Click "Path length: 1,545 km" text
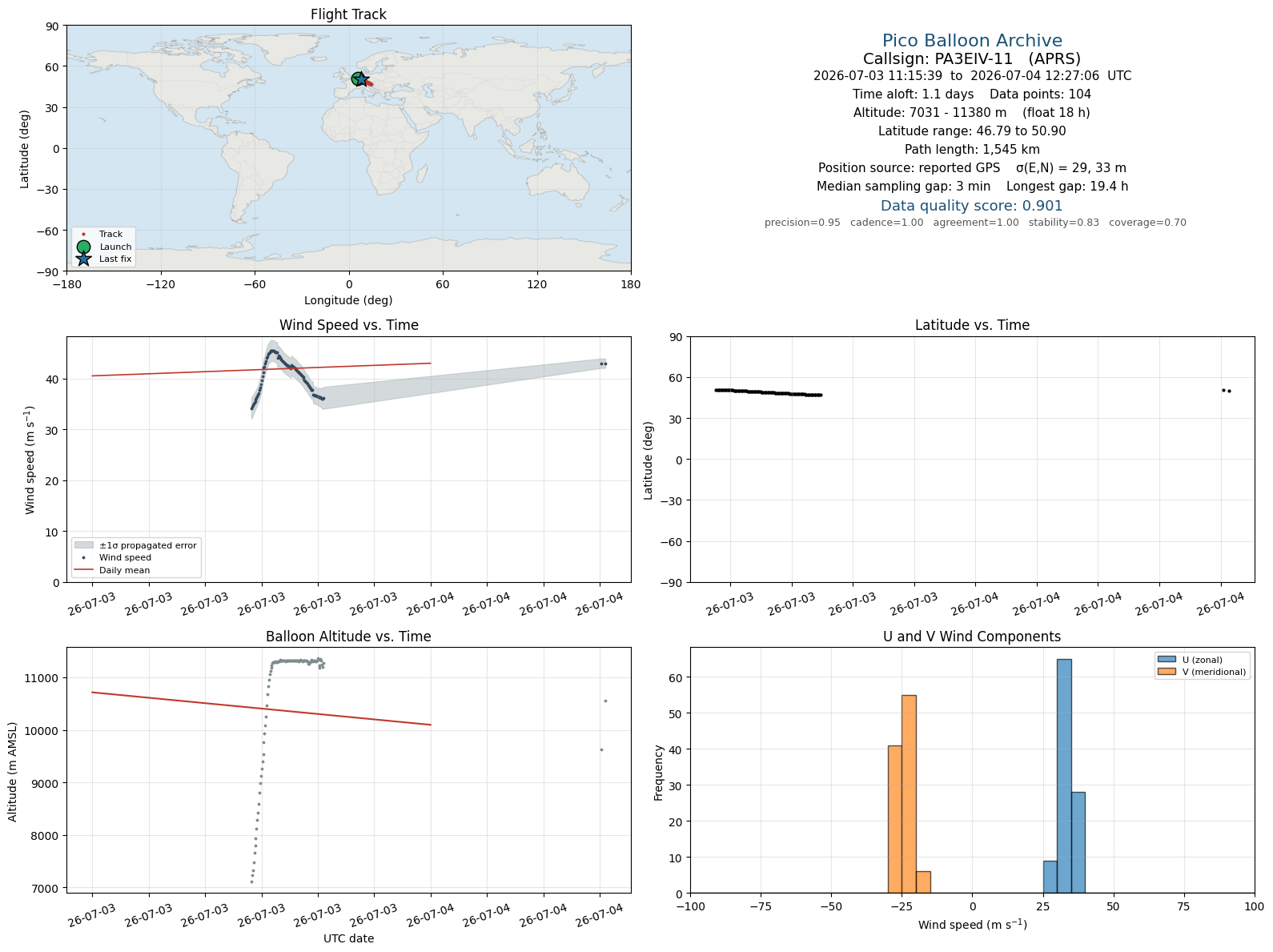Image resolution: width=1273 pixels, height=952 pixels. click(x=972, y=150)
